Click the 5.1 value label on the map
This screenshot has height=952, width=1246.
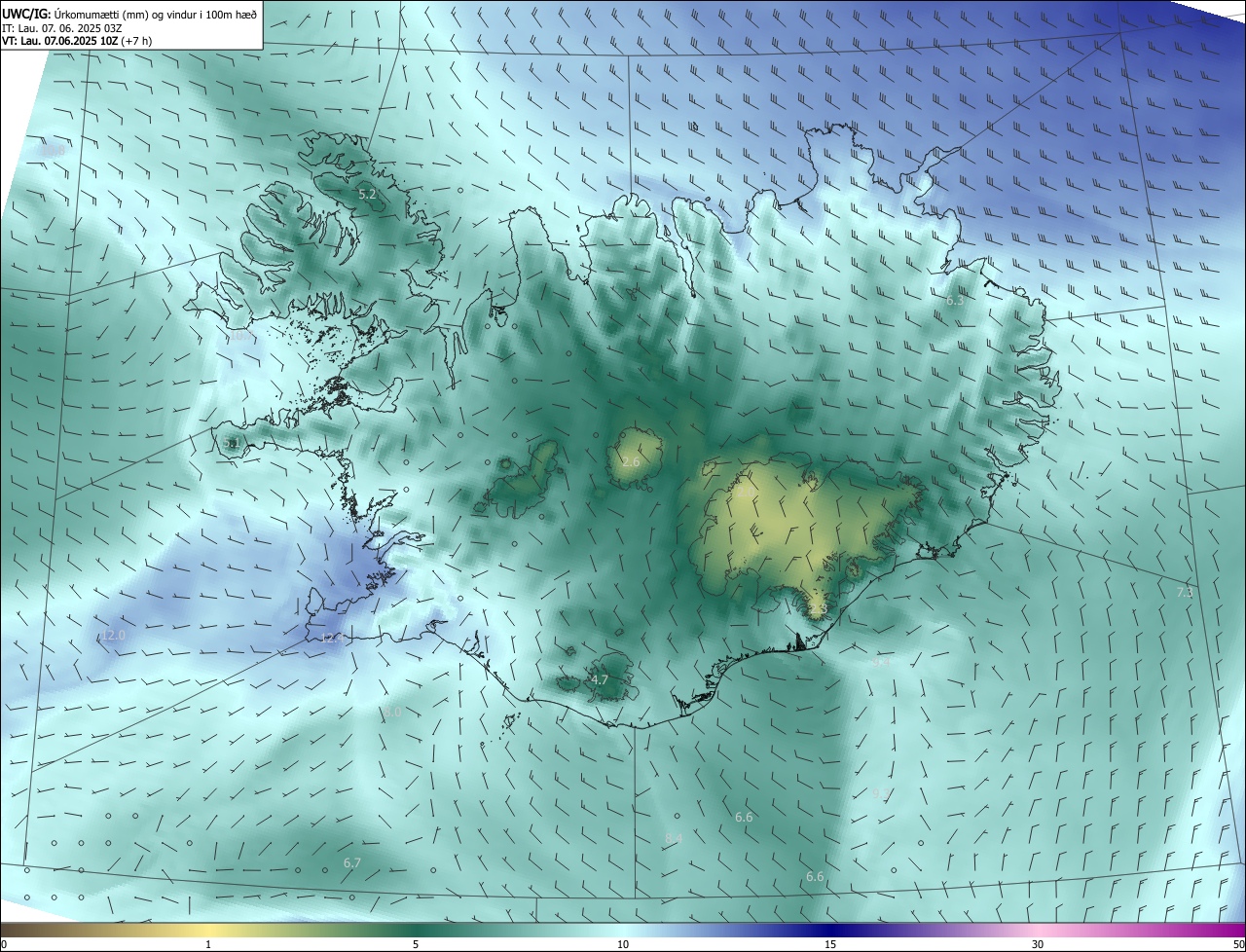(x=232, y=443)
